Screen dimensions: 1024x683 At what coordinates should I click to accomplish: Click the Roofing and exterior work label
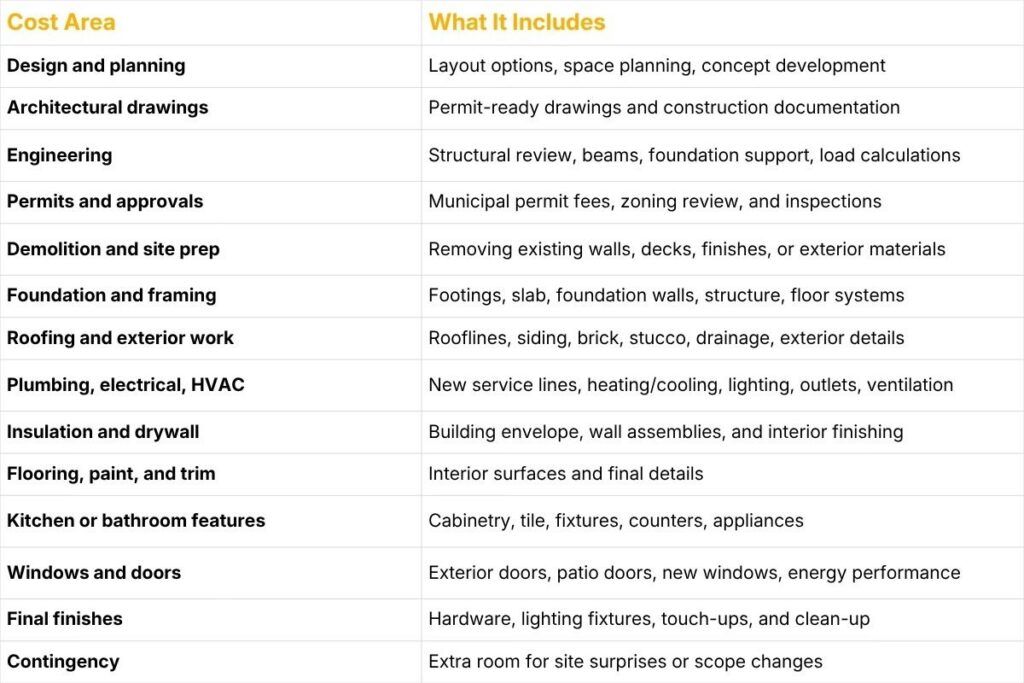point(120,338)
